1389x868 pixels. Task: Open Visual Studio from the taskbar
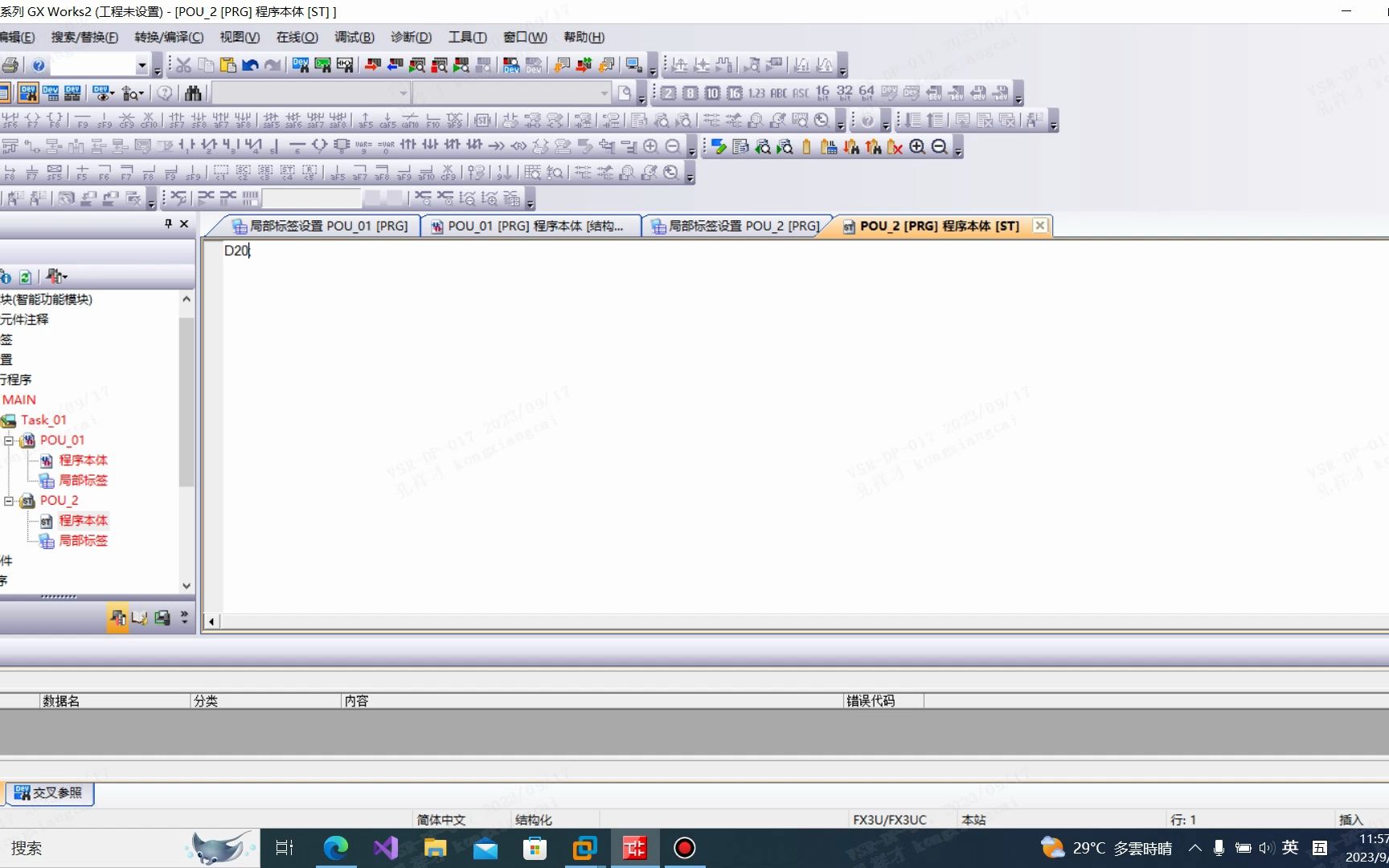click(x=385, y=848)
